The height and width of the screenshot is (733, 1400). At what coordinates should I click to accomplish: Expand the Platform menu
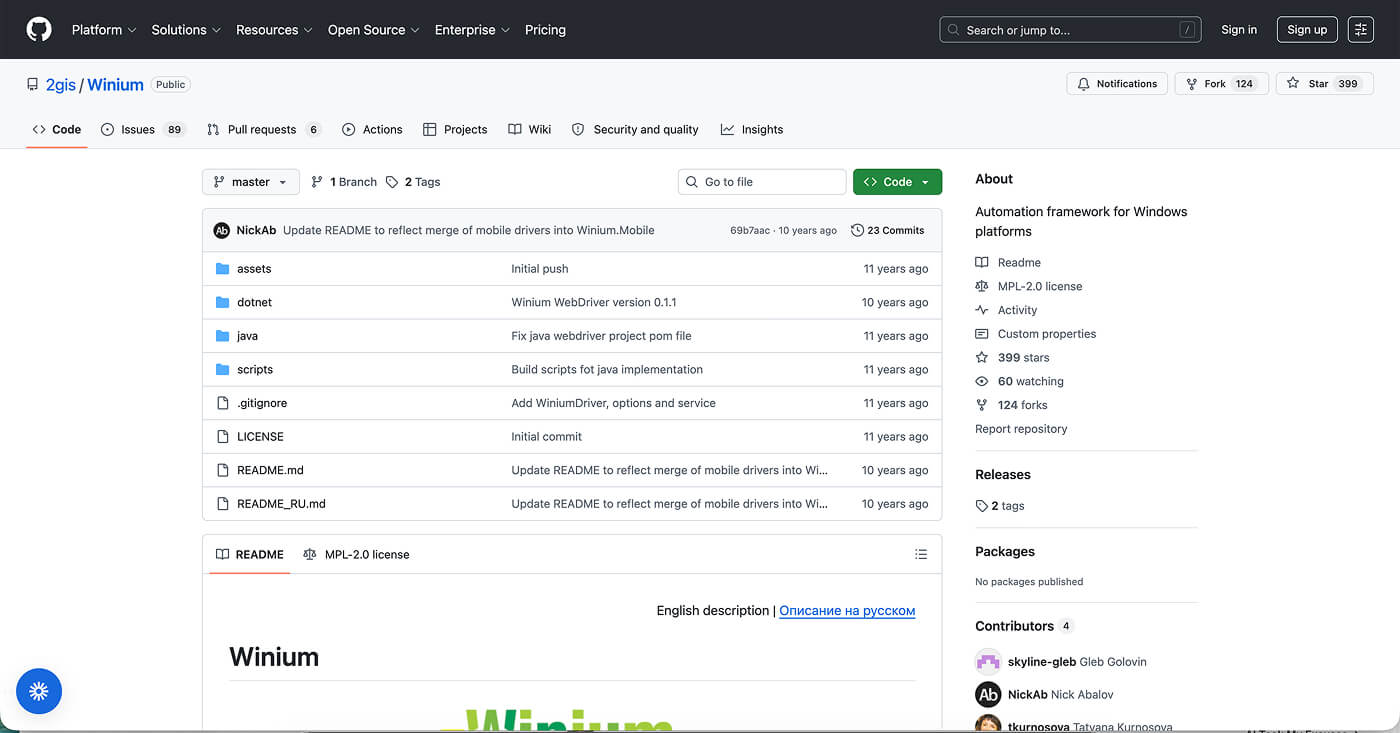click(103, 30)
